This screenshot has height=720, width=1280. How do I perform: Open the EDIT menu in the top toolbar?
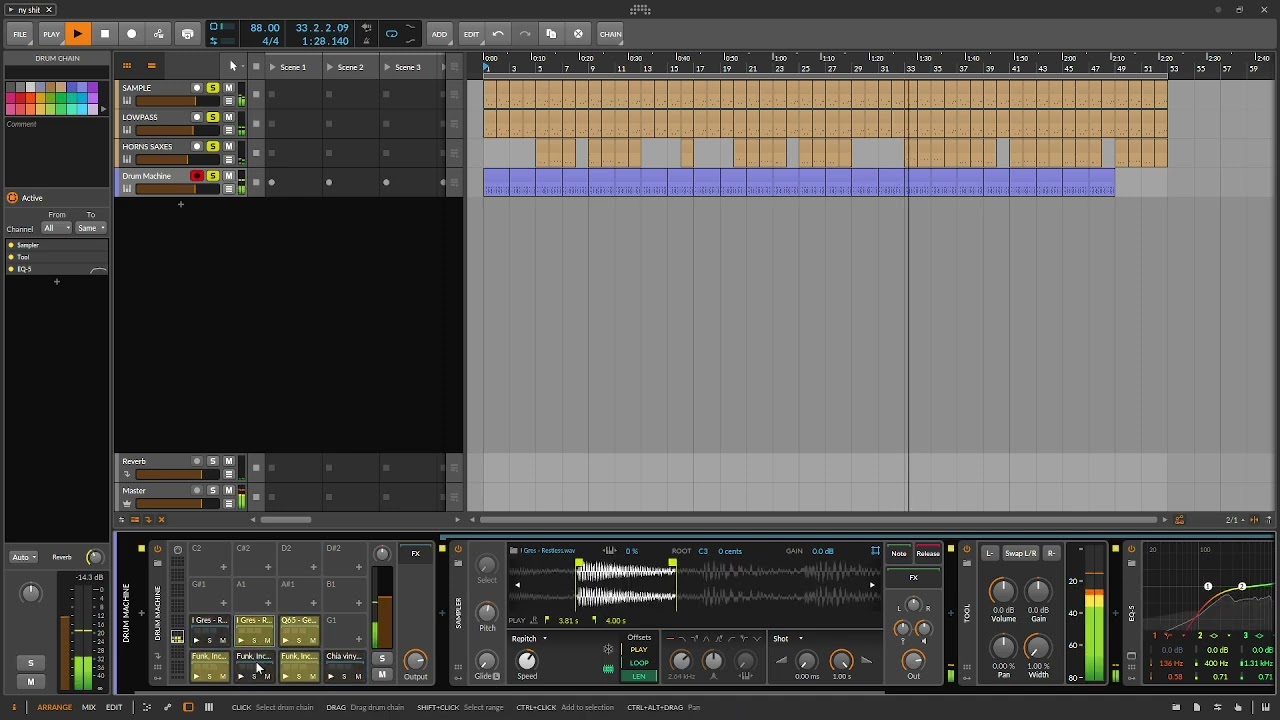(x=471, y=34)
